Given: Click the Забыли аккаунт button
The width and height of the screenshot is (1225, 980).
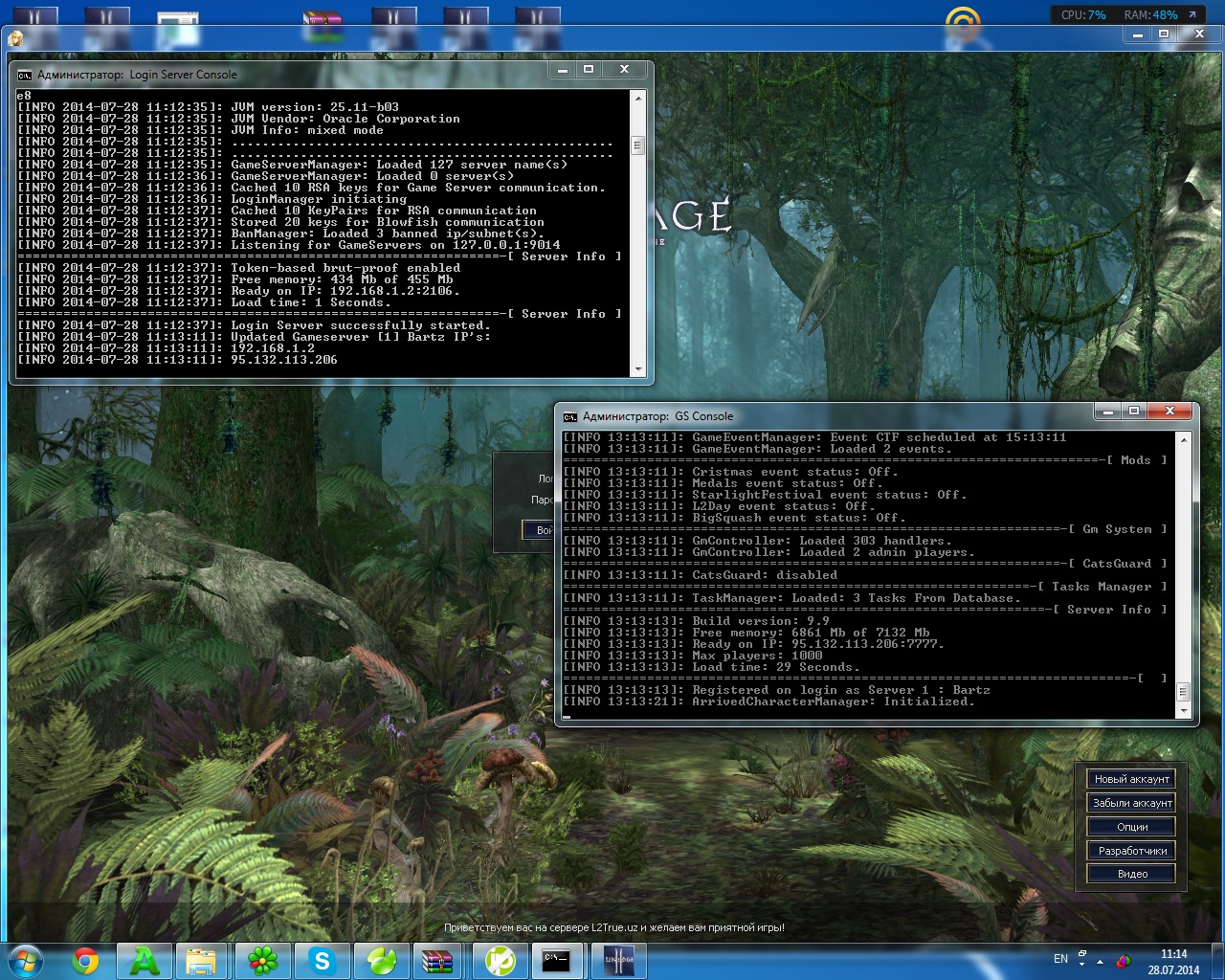Looking at the screenshot, I should [x=1131, y=803].
